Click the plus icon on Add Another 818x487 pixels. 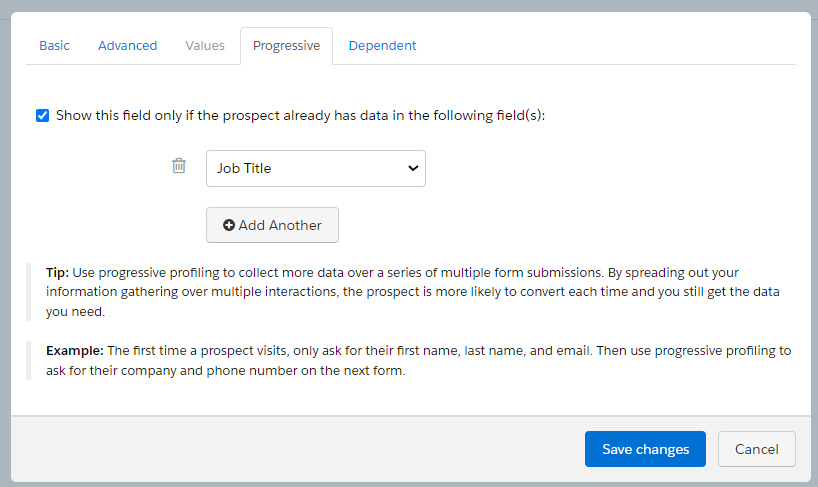pyautogui.click(x=229, y=226)
